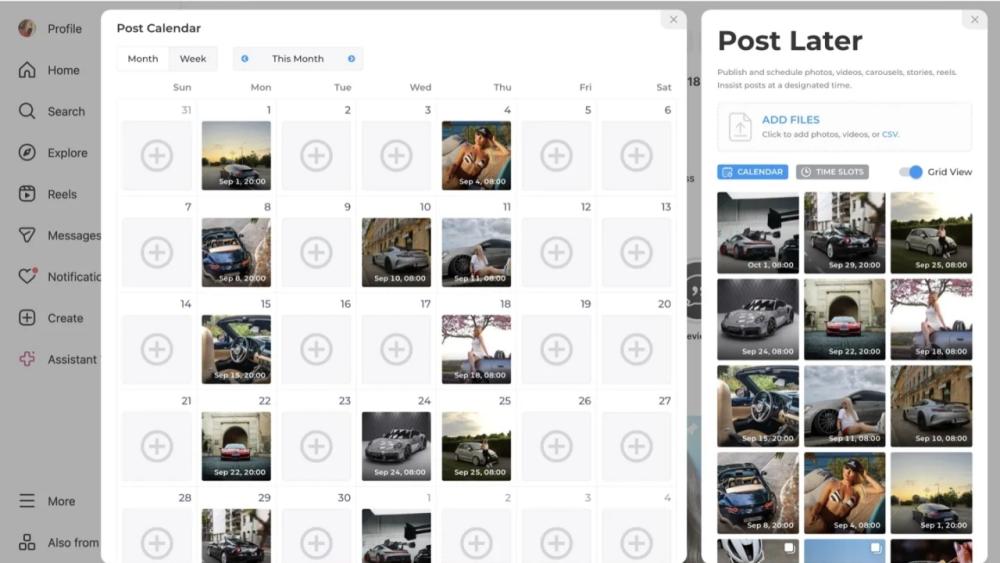This screenshot has width=1000, height=563.
Task: Open the Sep 29, 20:00 grid thumbnail
Action: point(844,233)
